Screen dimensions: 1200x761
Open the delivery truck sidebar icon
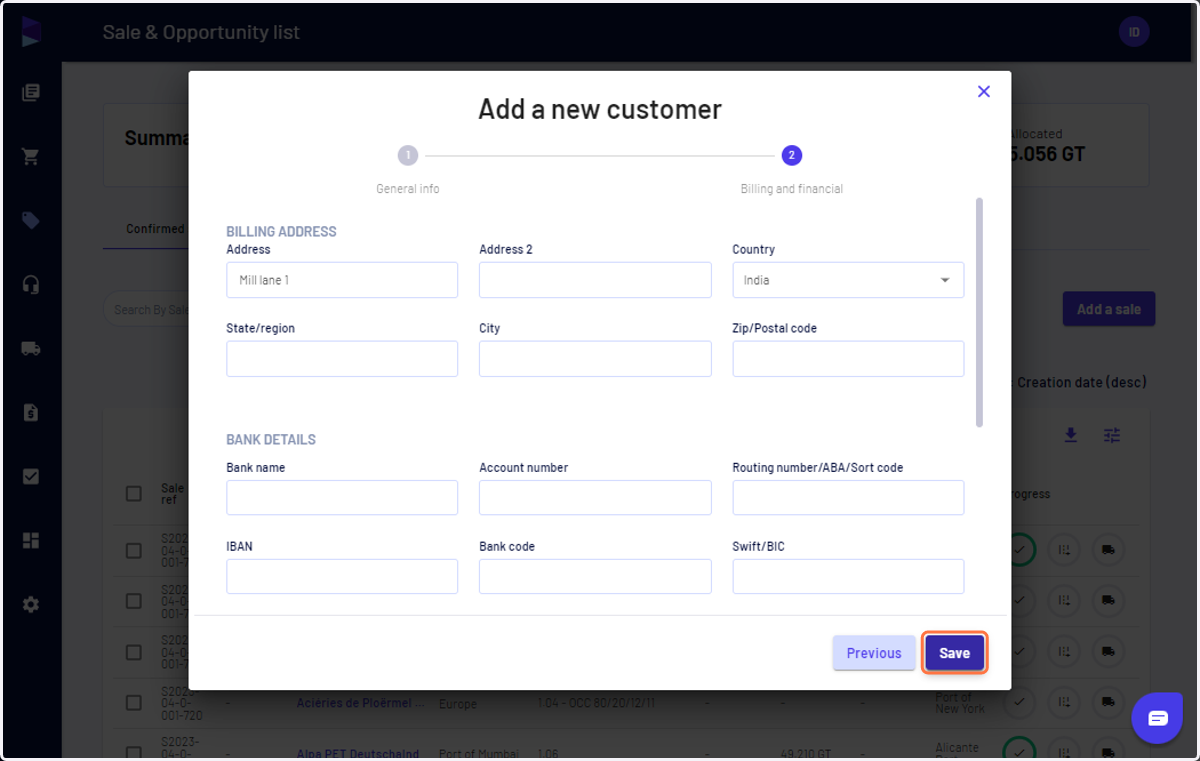point(31,349)
